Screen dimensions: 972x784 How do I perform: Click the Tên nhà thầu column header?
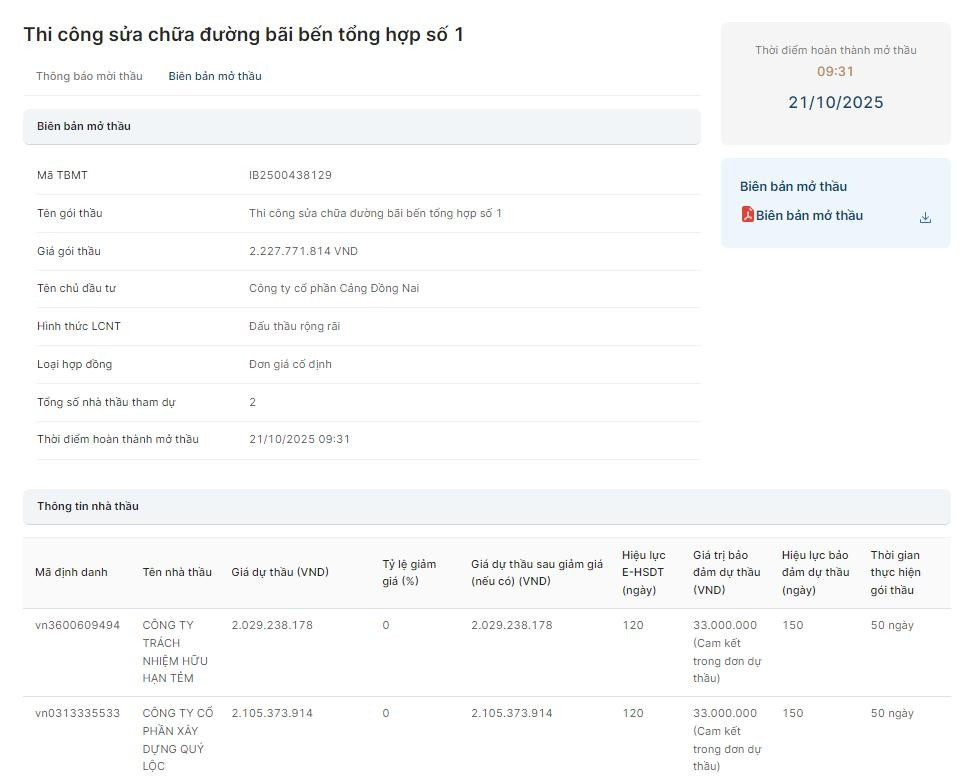point(177,572)
